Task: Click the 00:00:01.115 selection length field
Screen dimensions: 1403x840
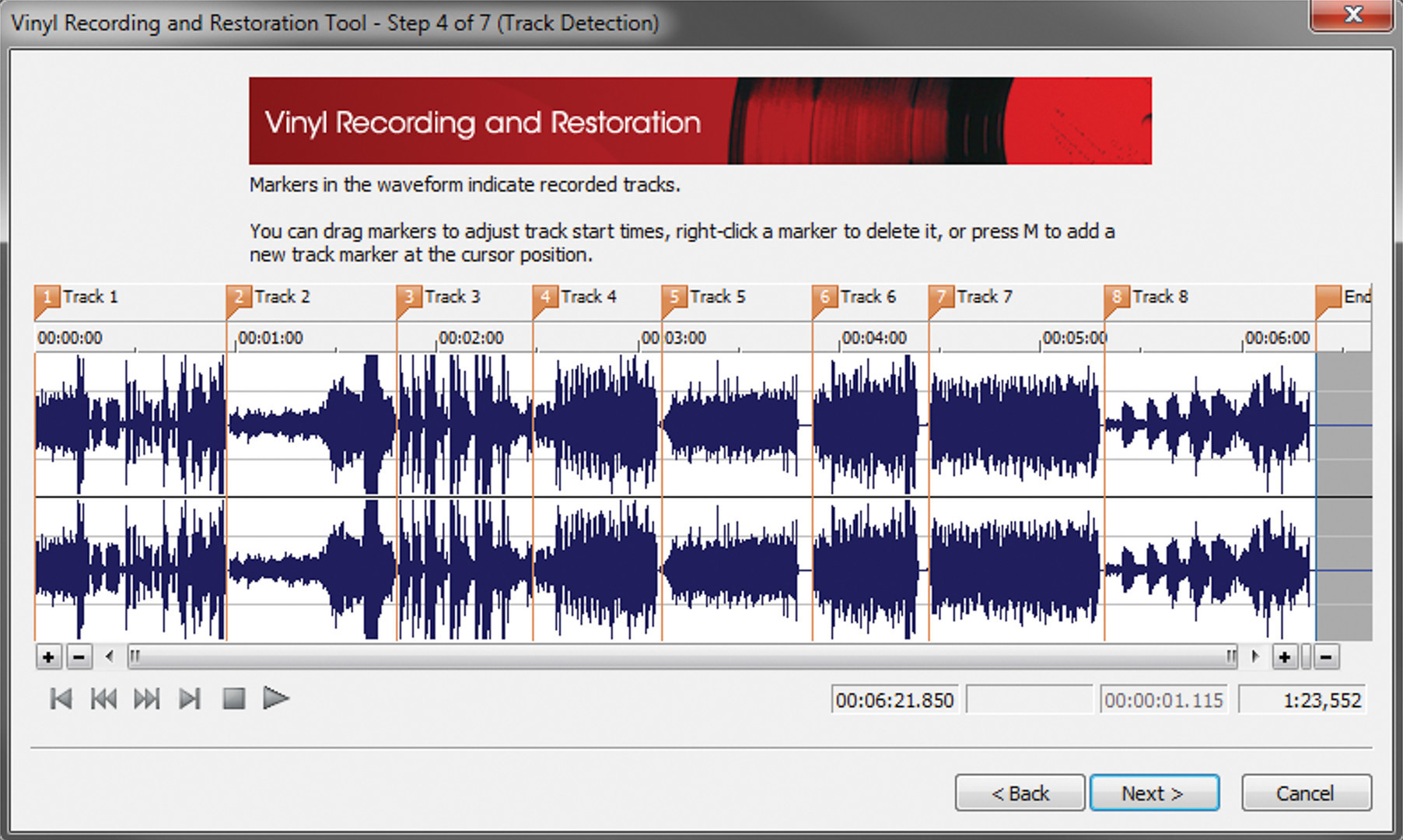Action: coord(1164,700)
